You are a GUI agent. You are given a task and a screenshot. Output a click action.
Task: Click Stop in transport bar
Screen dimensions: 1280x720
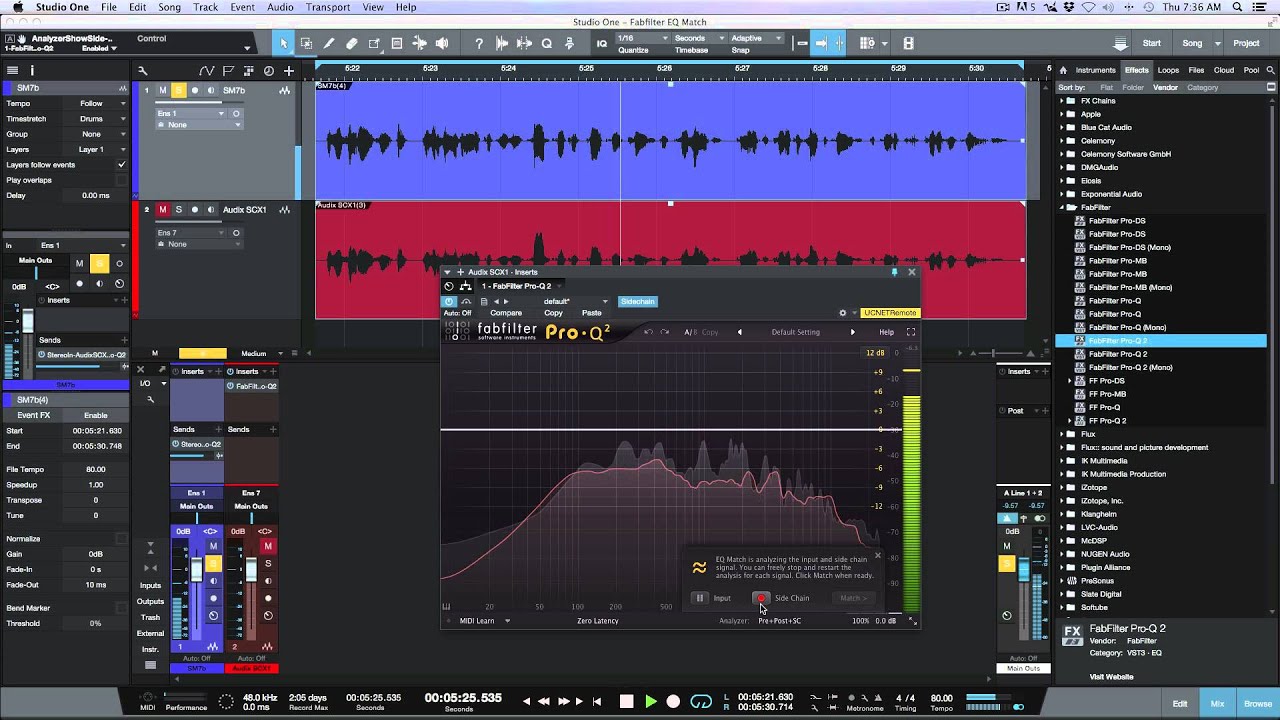(x=627, y=701)
